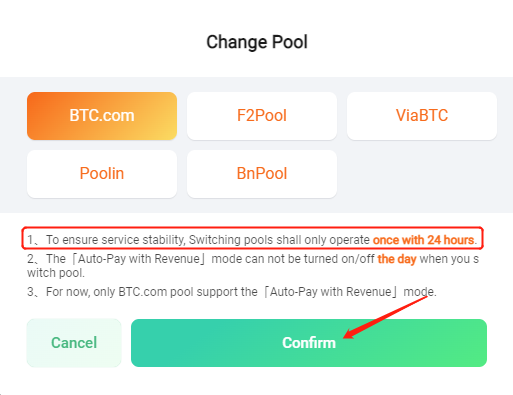
Task: Click 'Switching pools shall only operate' phrase
Action: point(279,240)
